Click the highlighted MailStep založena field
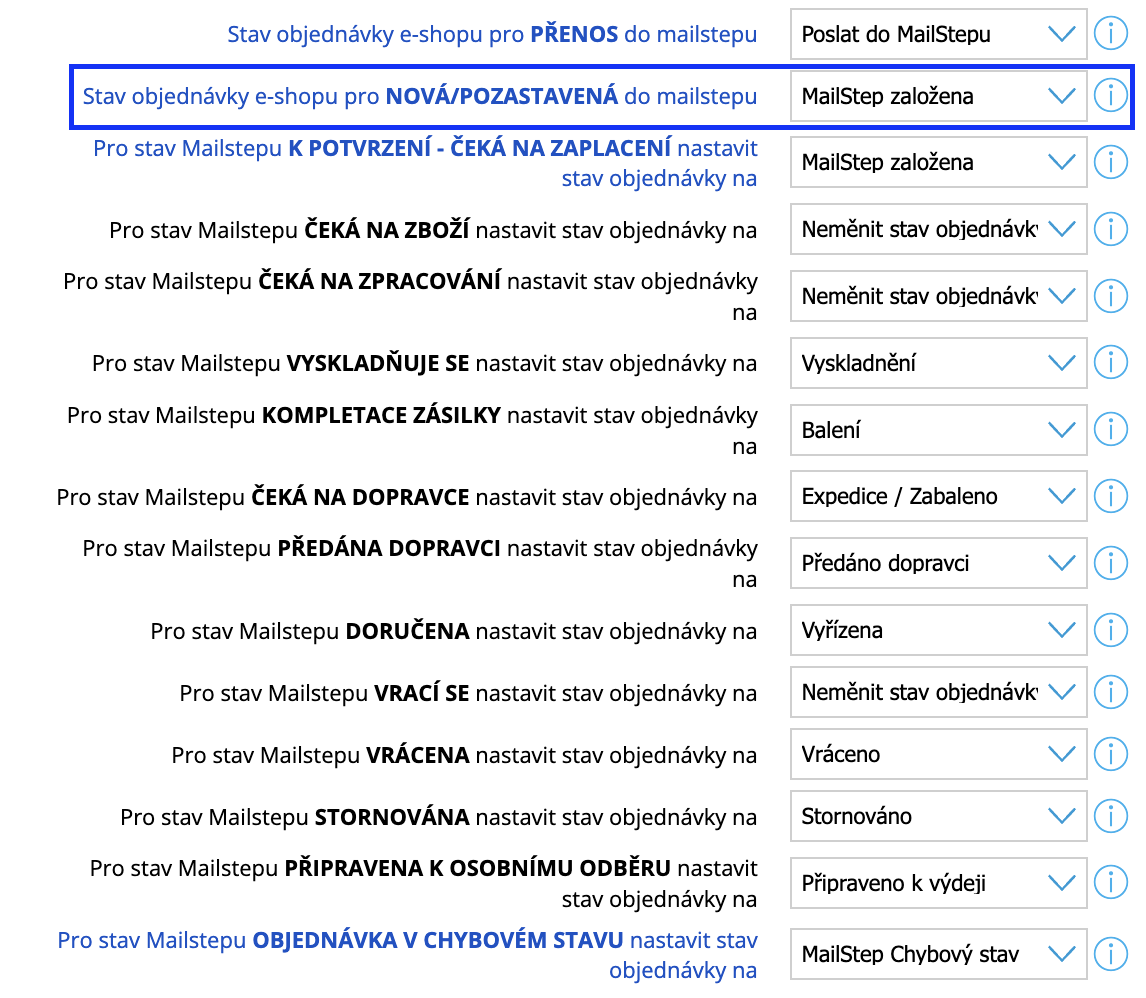The width and height of the screenshot is (1146, 998). tap(938, 96)
